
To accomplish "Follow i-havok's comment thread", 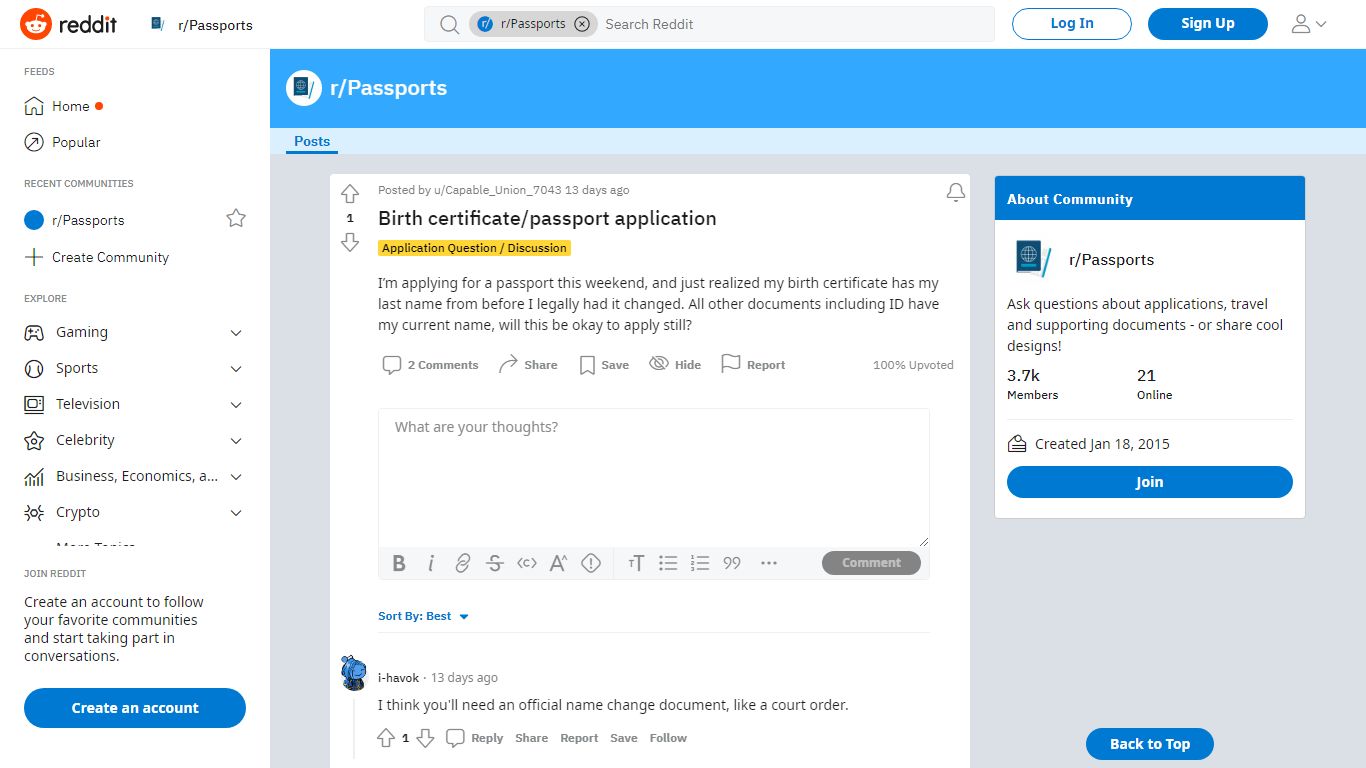I will pos(668,738).
